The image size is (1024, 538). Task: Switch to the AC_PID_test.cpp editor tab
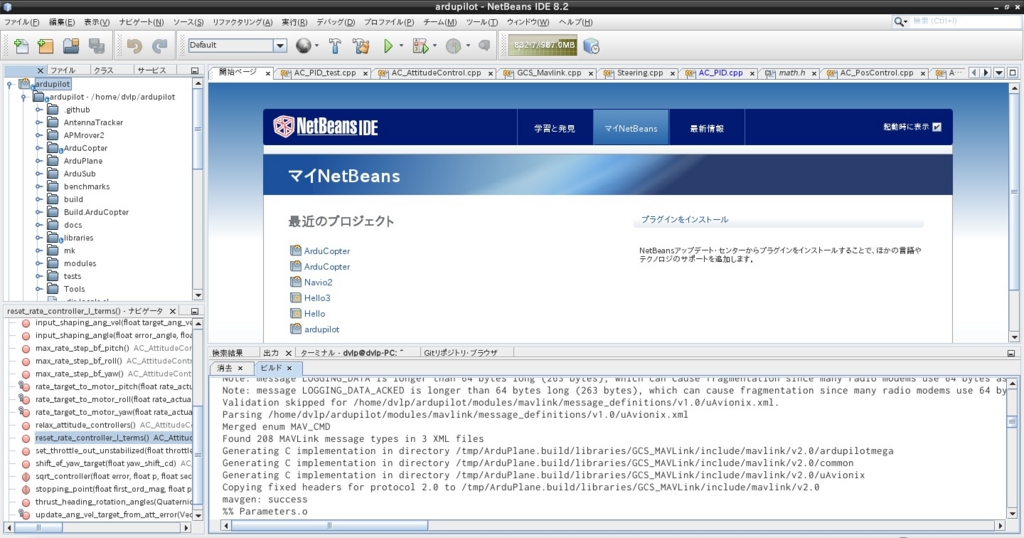[x=325, y=73]
